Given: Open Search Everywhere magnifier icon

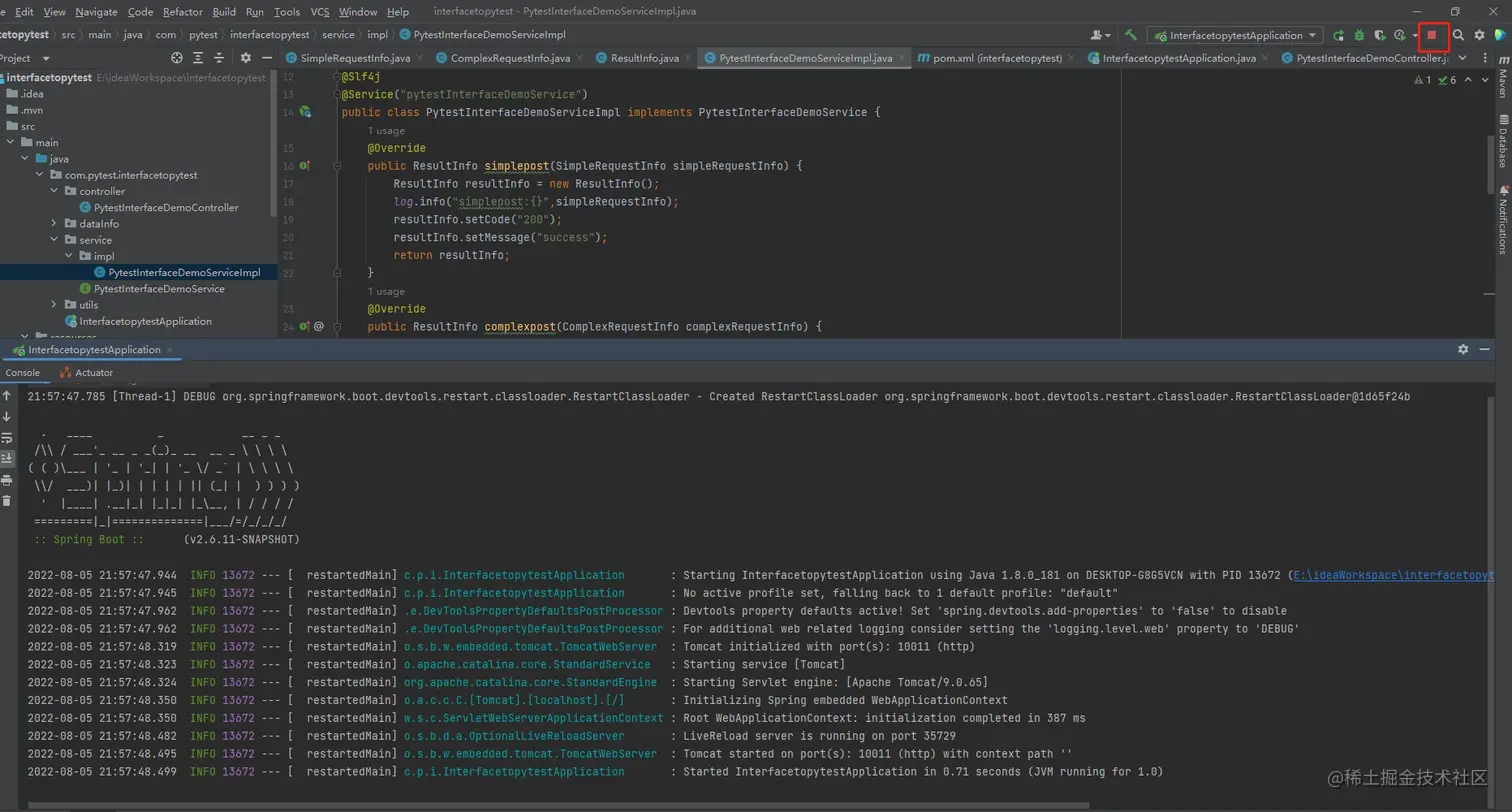Looking at the screenshot, I should tap(1458, 35).
